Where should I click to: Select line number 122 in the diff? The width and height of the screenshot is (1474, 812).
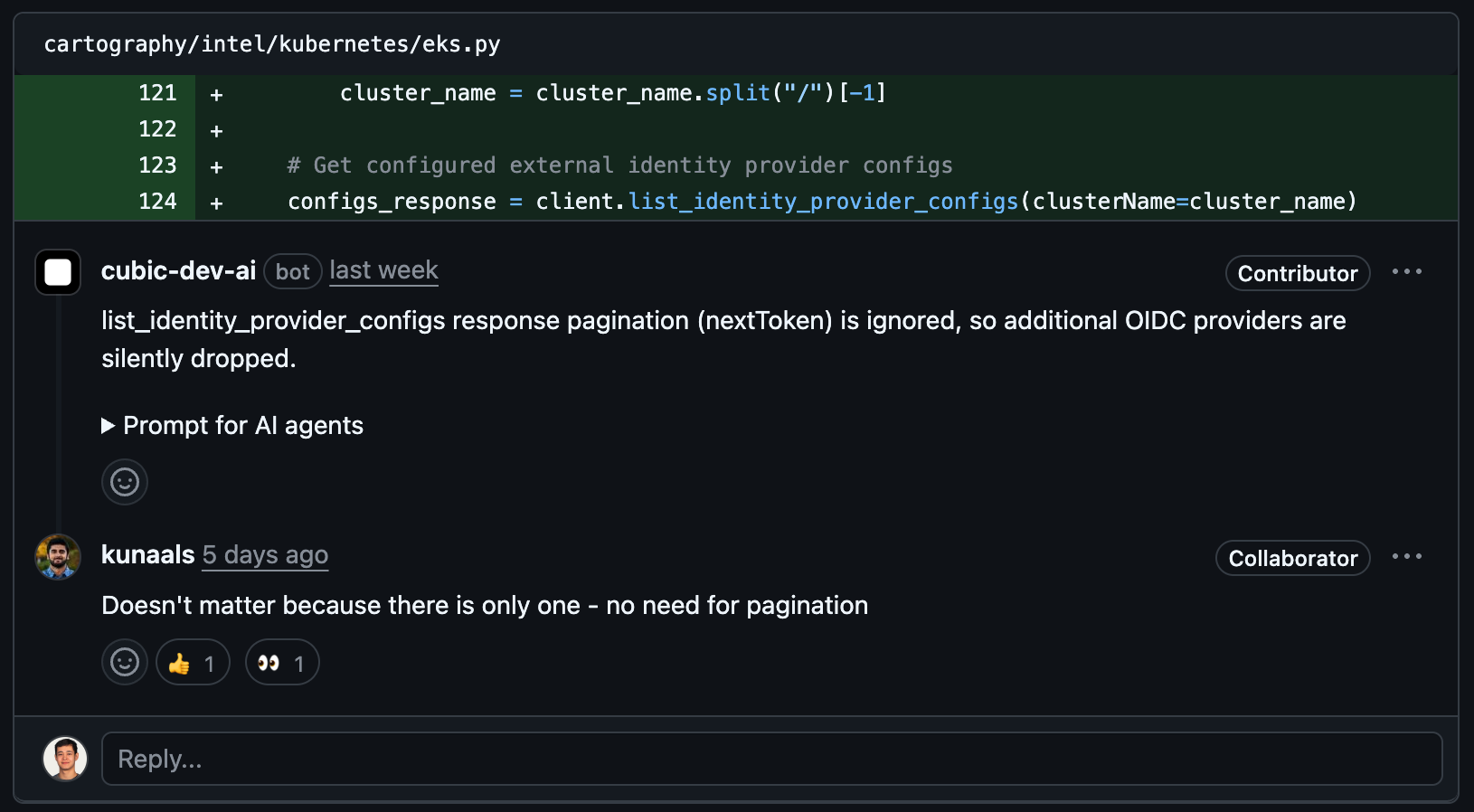click(157, 129)
